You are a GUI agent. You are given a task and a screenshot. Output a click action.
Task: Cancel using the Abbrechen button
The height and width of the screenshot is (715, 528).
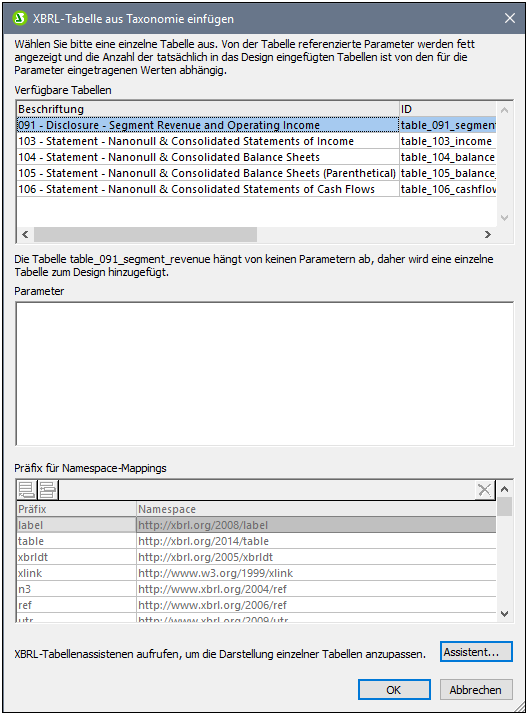tap(476, 690)
